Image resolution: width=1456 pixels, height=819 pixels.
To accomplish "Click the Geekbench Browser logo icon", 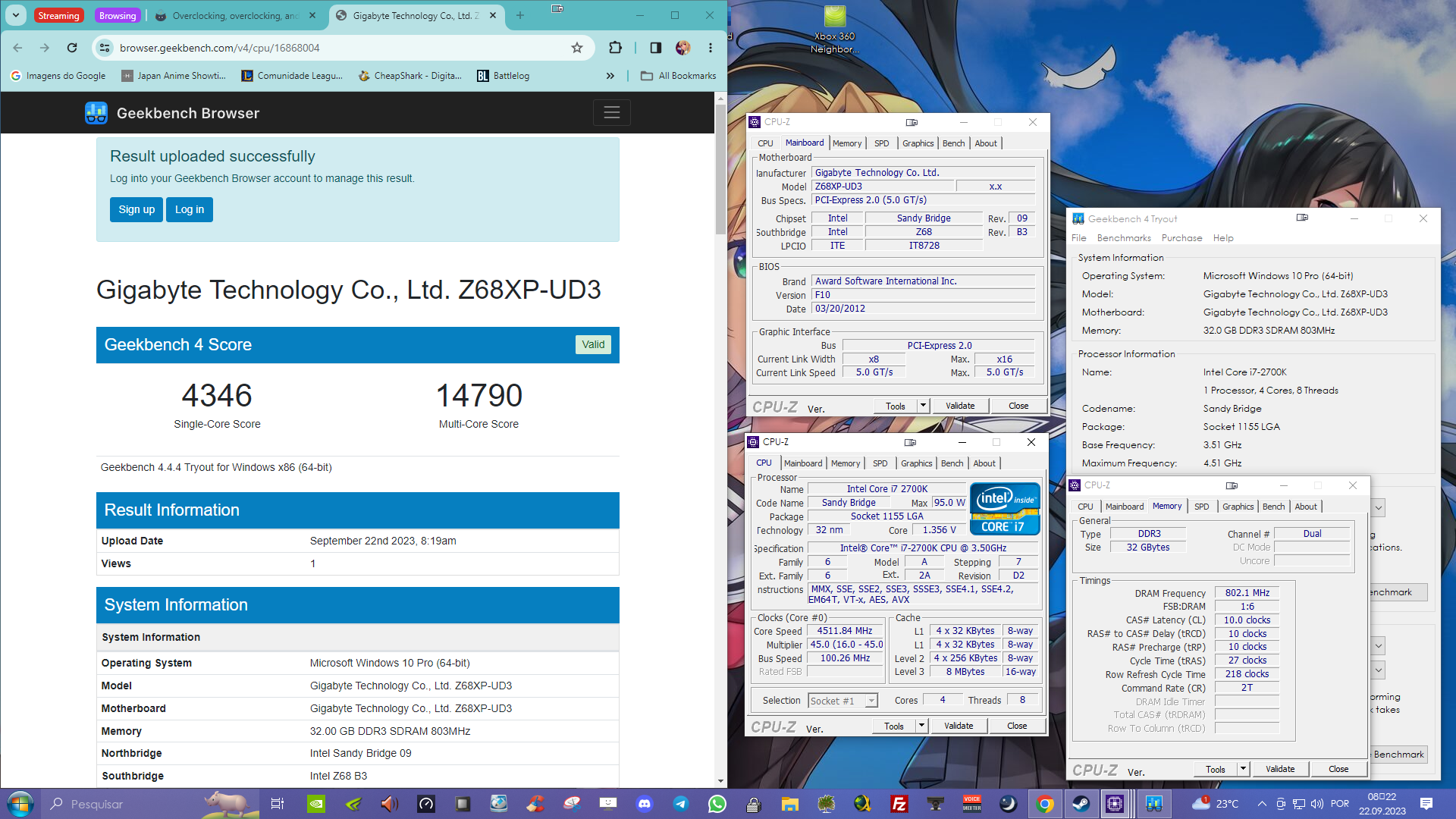I will (x=96, y=113).
